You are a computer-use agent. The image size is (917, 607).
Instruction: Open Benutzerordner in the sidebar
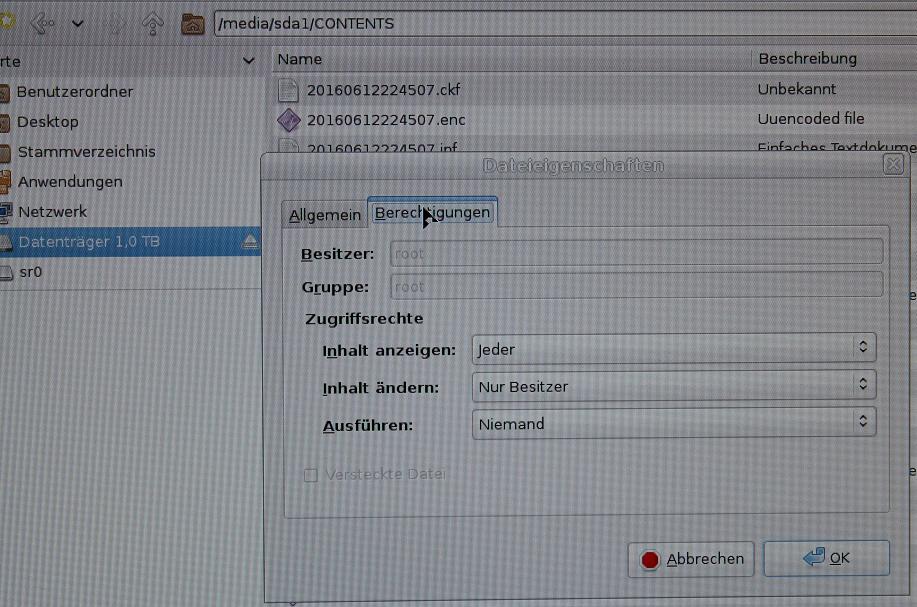tap(75, 92)
